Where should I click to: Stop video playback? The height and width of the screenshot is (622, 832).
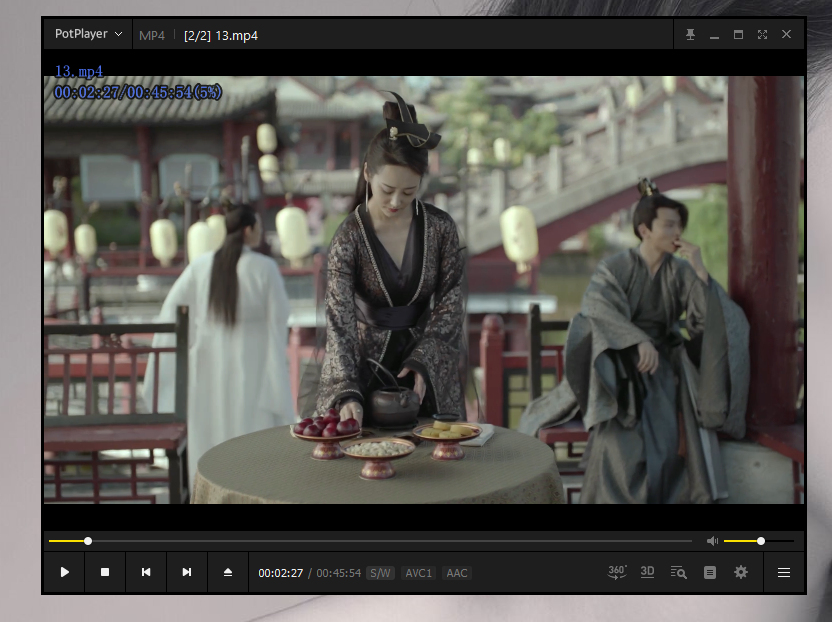(105, 572)
